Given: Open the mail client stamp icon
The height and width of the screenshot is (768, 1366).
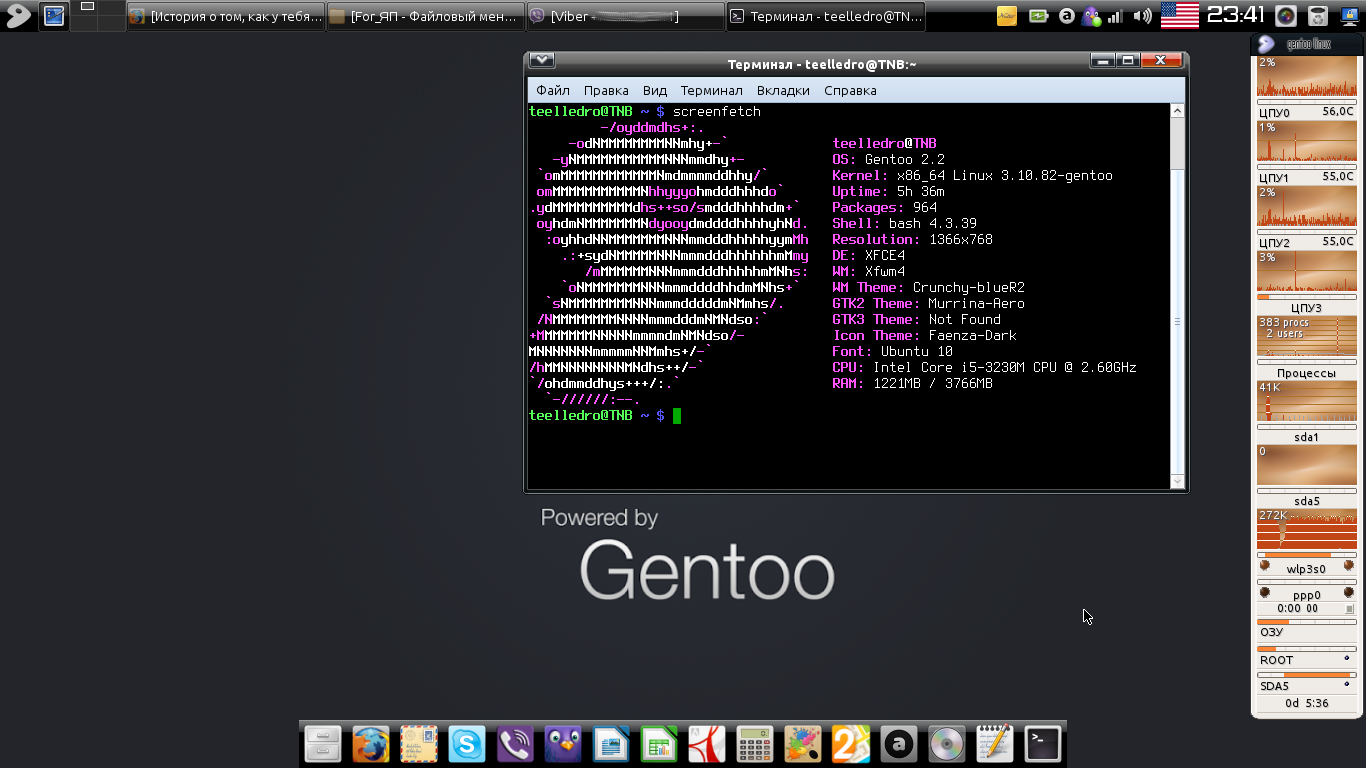Looking at the screenshot, I should tap(419, 744).
